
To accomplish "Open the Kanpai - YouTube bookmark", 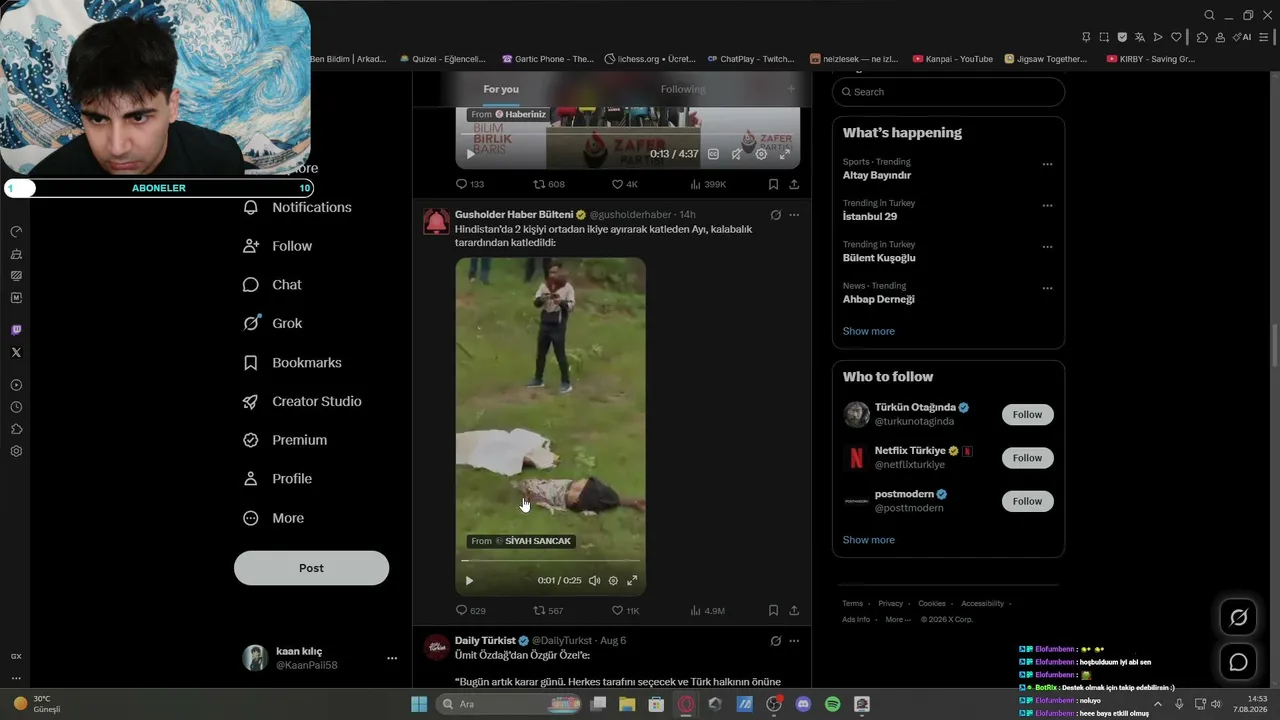I will (x=953, y=59).
